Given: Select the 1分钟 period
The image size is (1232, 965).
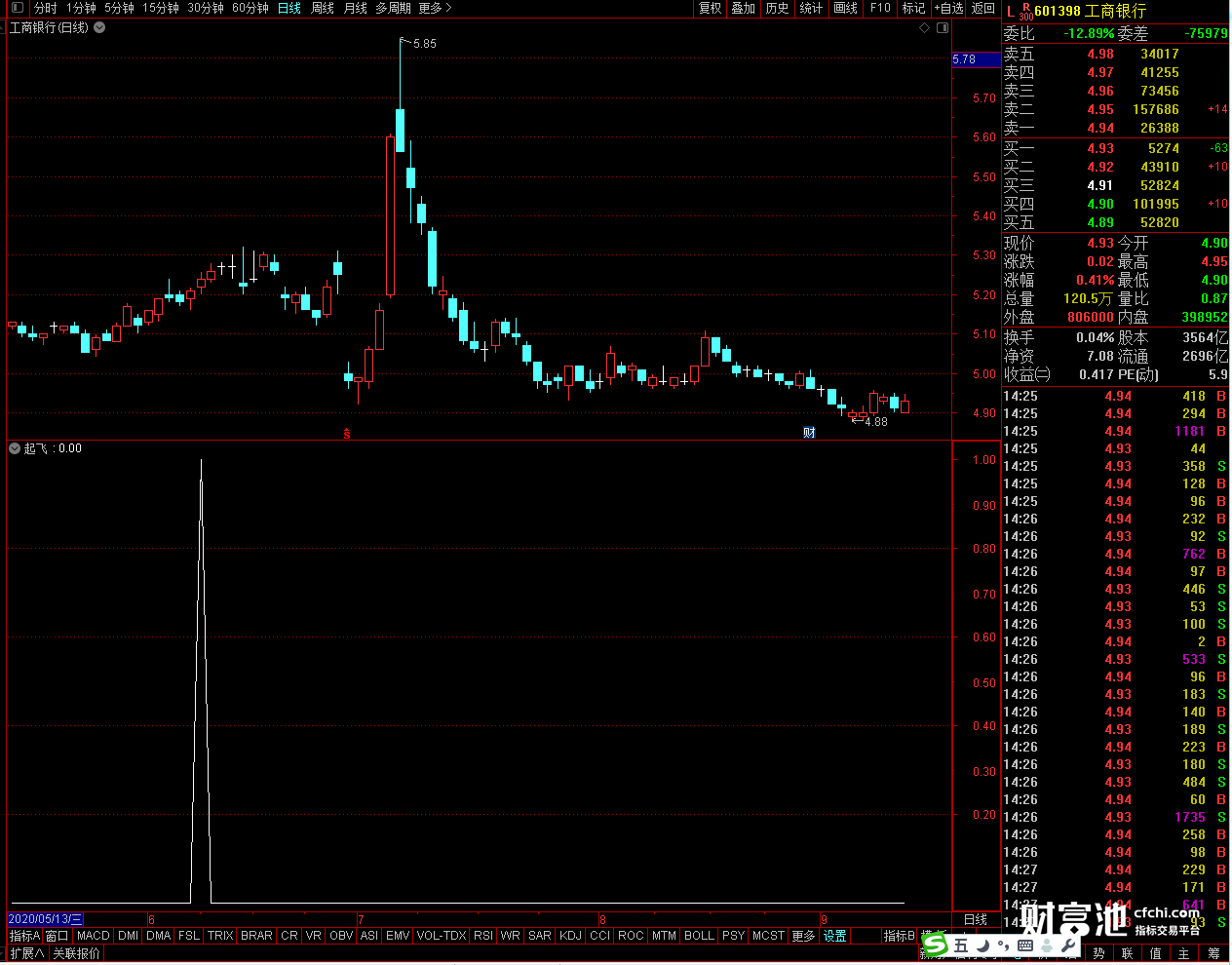Looking at the screenshot, I should tap(81, 8).
